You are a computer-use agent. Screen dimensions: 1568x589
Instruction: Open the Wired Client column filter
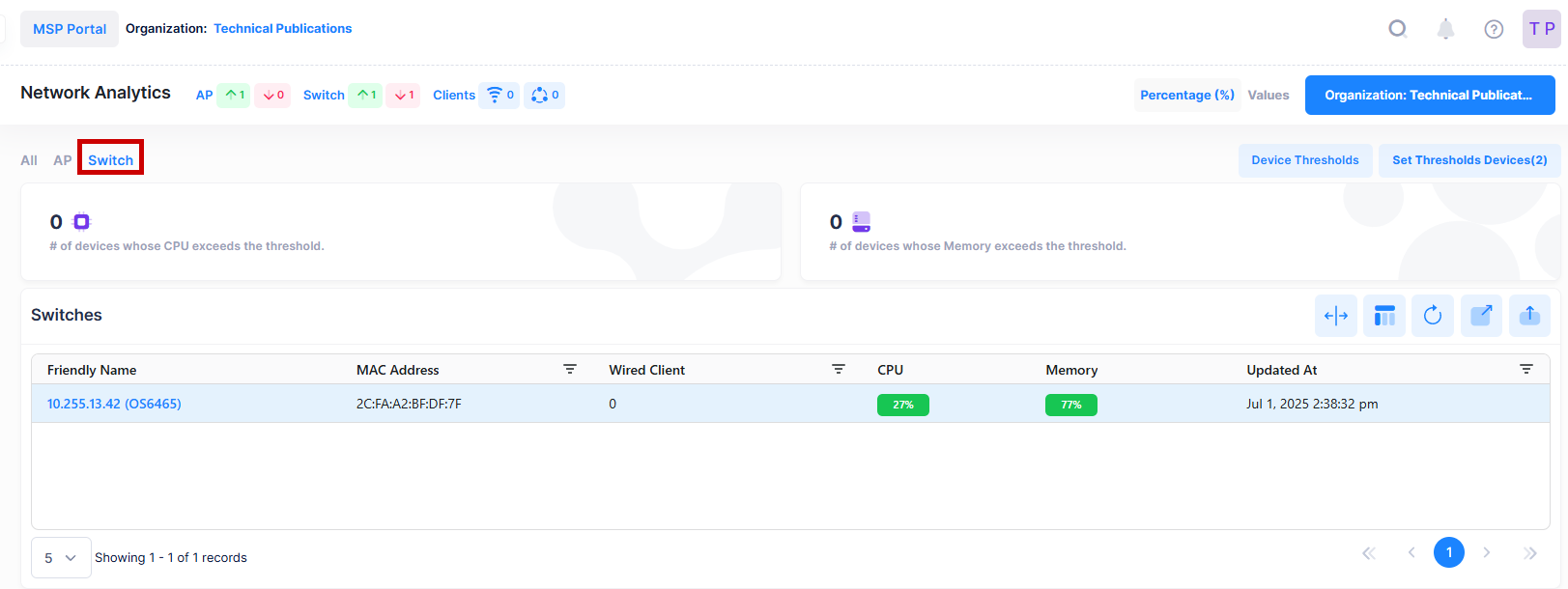click(839, 370)
